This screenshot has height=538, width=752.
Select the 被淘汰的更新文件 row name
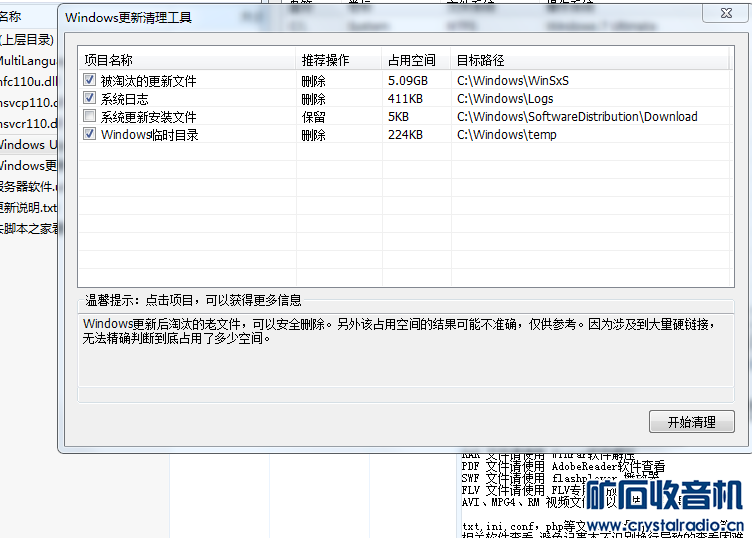149,81
